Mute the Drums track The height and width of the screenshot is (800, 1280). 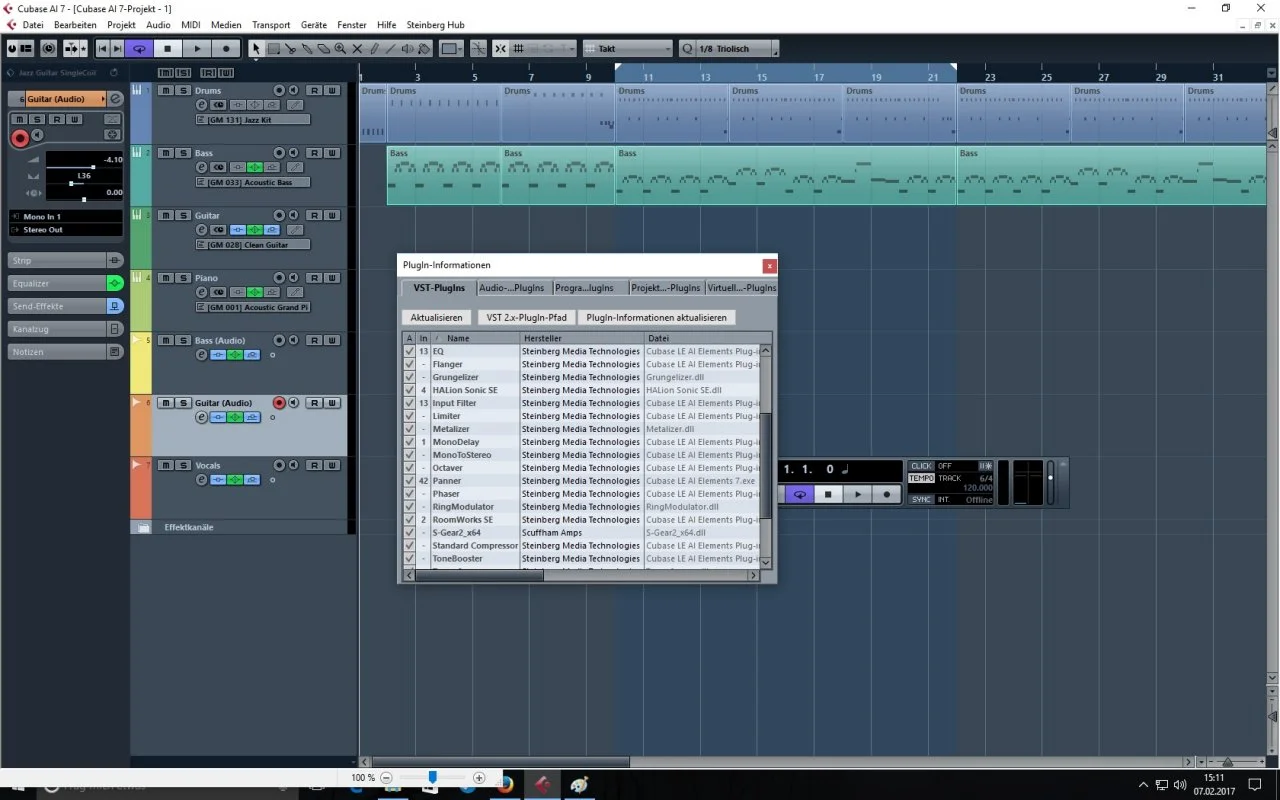(x=164, y=91)
